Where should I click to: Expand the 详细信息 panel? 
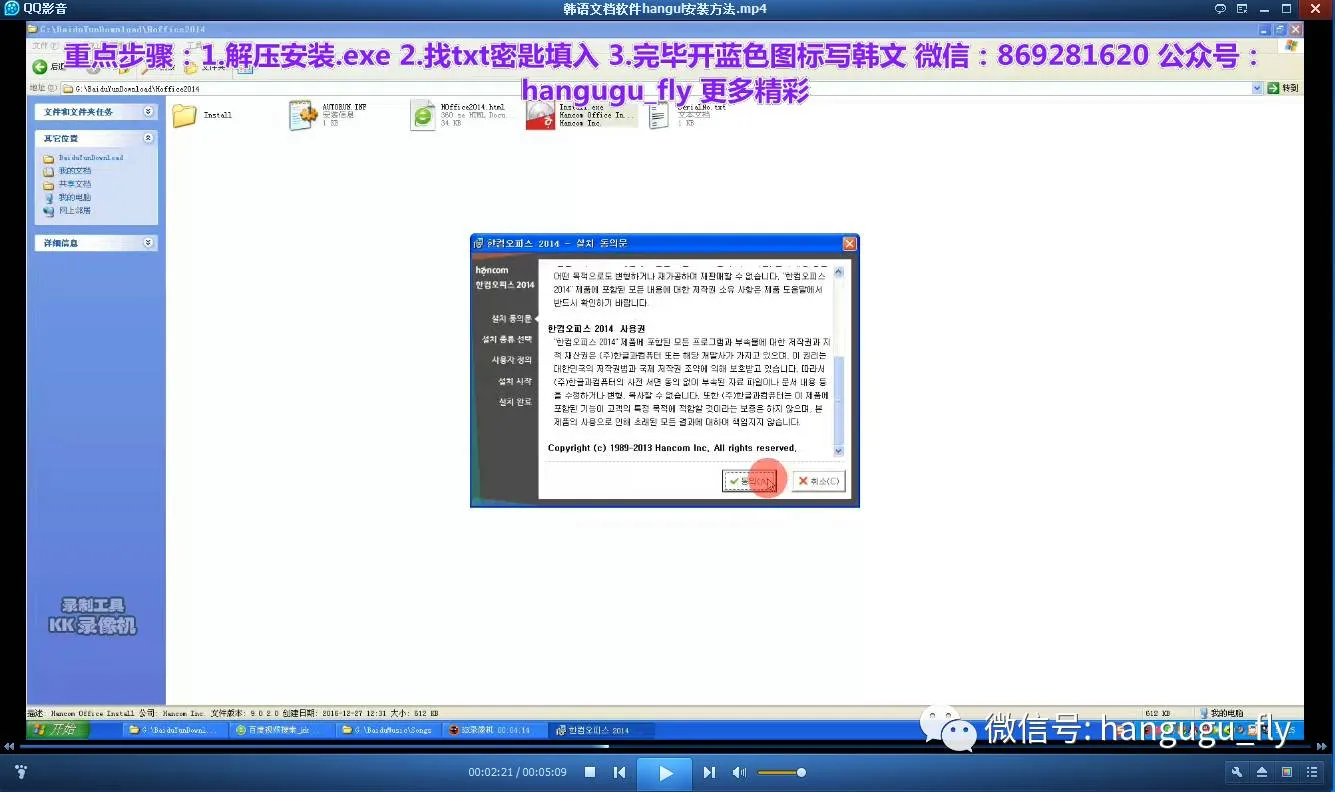pyautogui.click(x=149, y=243)
